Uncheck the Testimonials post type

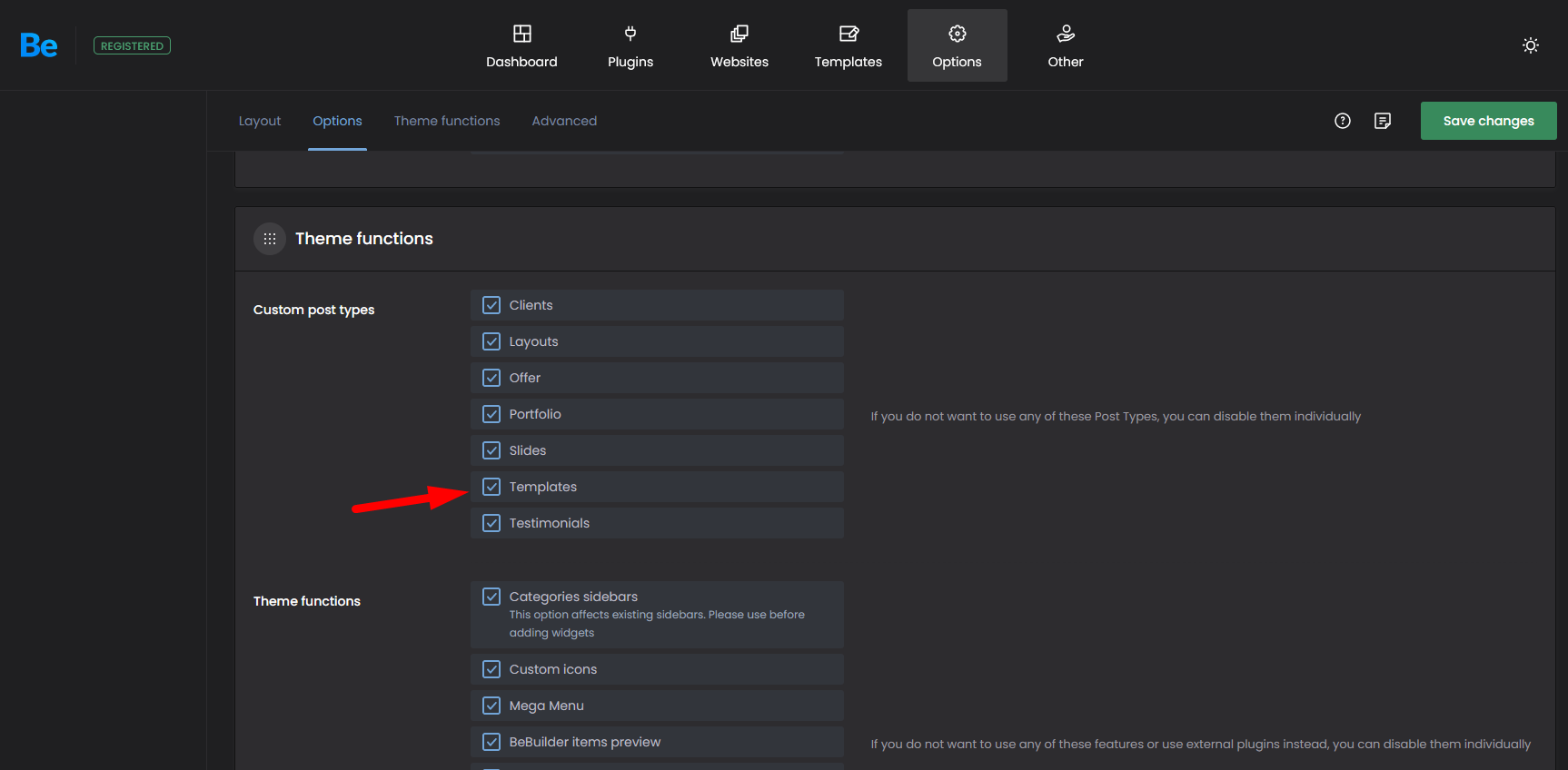click(491, 523)
